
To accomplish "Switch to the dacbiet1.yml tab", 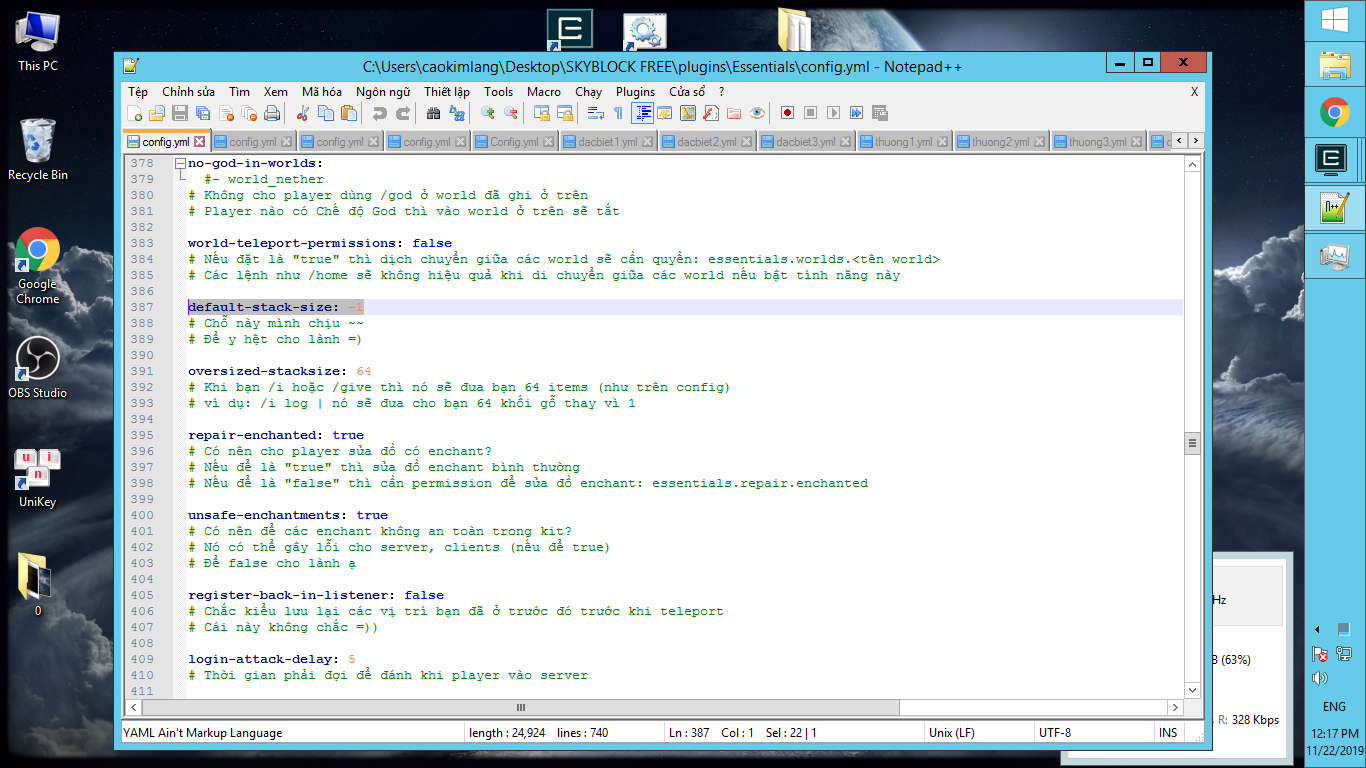I will click(x=607, y=142).
